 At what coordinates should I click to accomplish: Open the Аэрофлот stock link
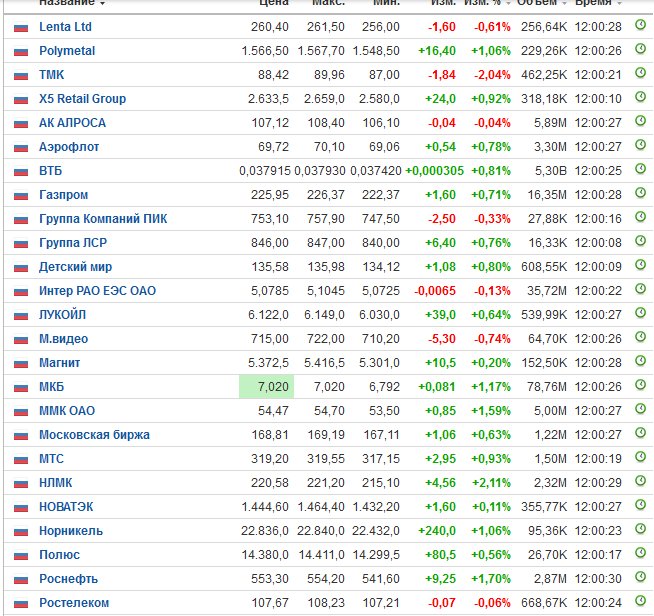point(69,147)
